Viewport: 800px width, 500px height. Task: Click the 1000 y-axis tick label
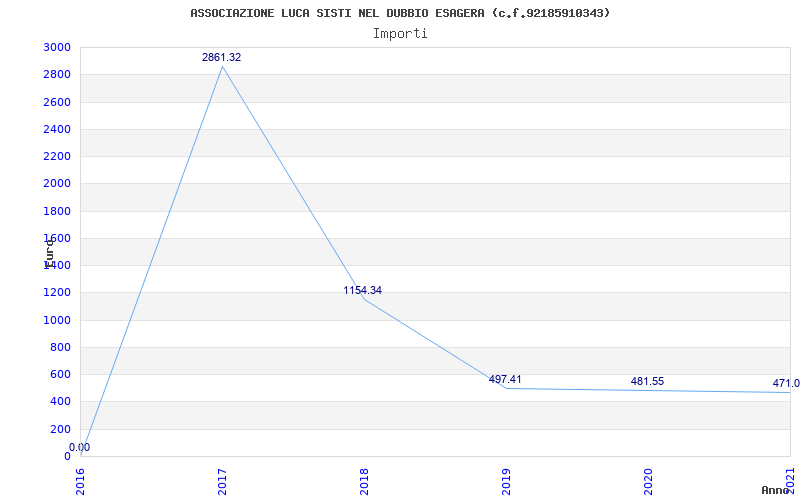point(58,320)
